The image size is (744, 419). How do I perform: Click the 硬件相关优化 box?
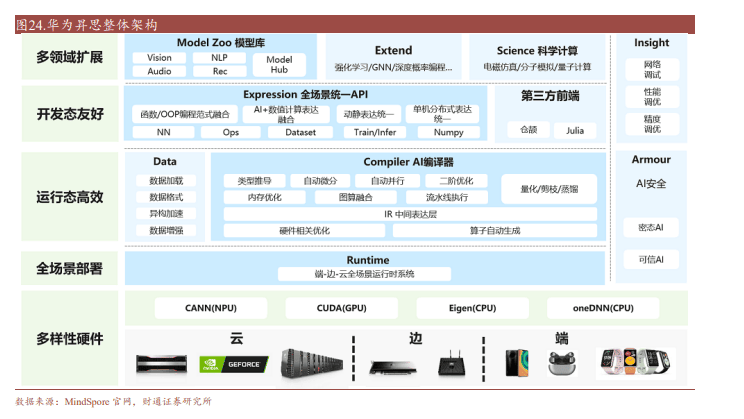click(x=304, y=231)
